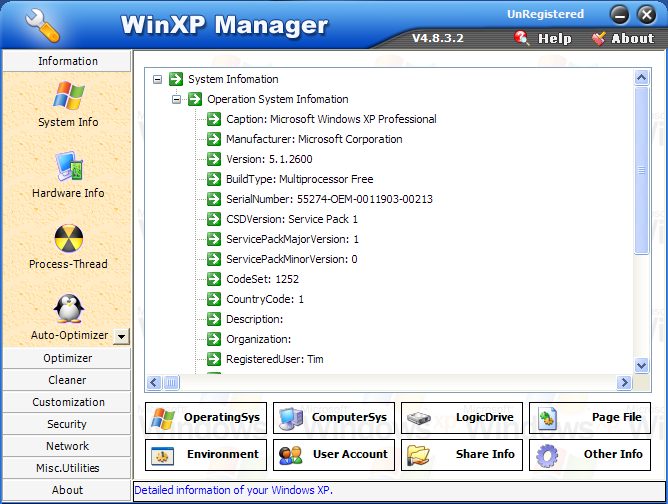Select the "CSDVersion: Service Pack 1" row

(x=292, y=219)
